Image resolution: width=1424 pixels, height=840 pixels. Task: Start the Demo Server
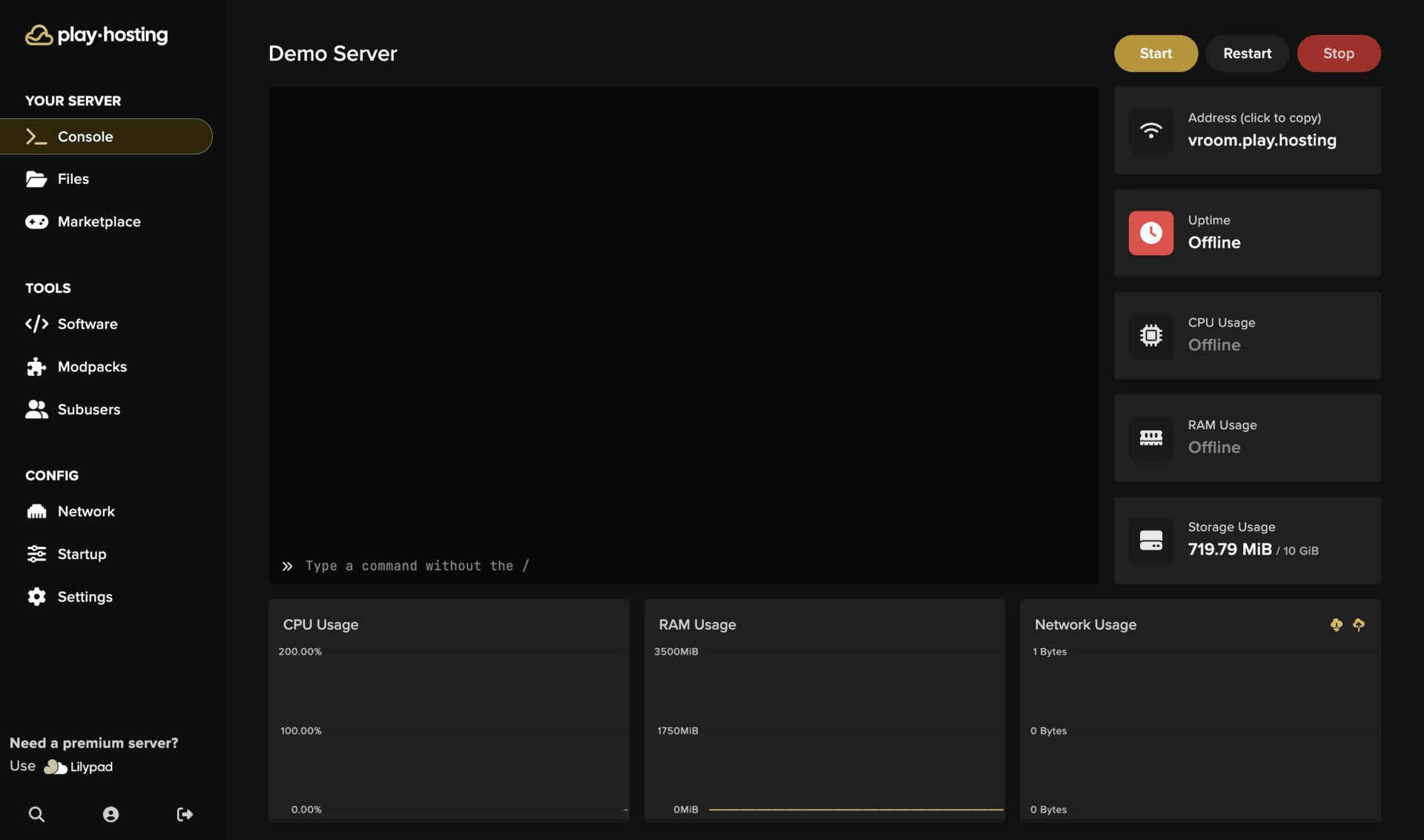coord(1156,53)
